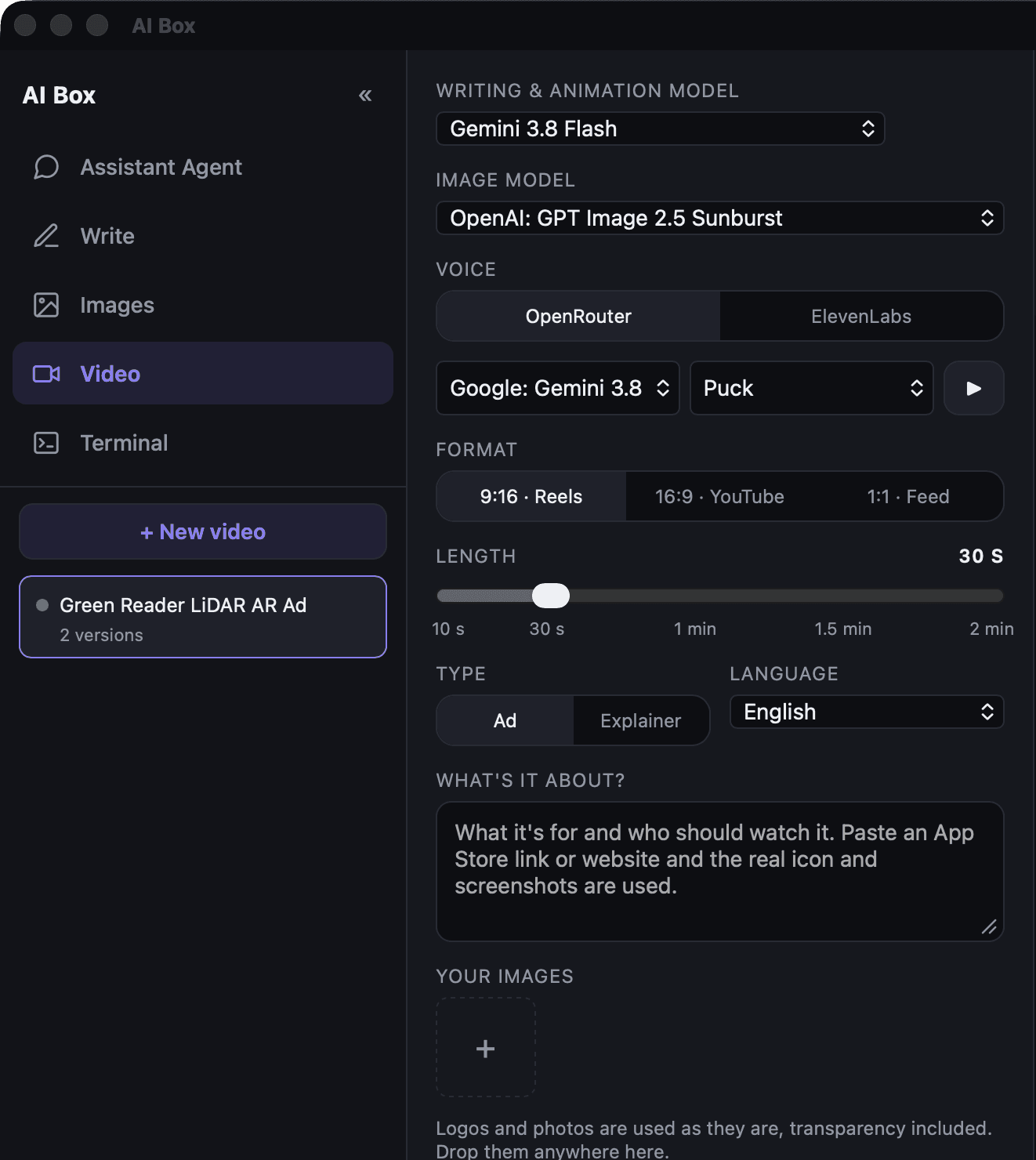Open the English language dropdown
Viewport: 1036px width, 1160px height.
pyautogui.click(x=867, y=712)
